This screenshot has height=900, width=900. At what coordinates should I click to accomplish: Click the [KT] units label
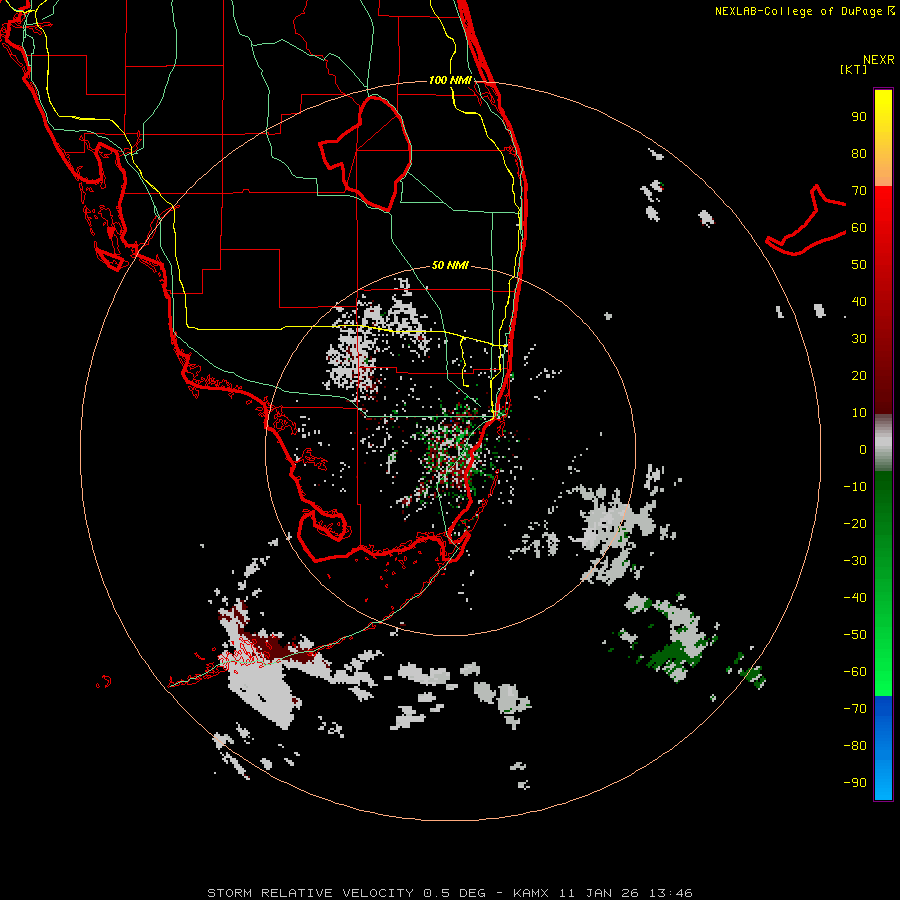[853, 69]
